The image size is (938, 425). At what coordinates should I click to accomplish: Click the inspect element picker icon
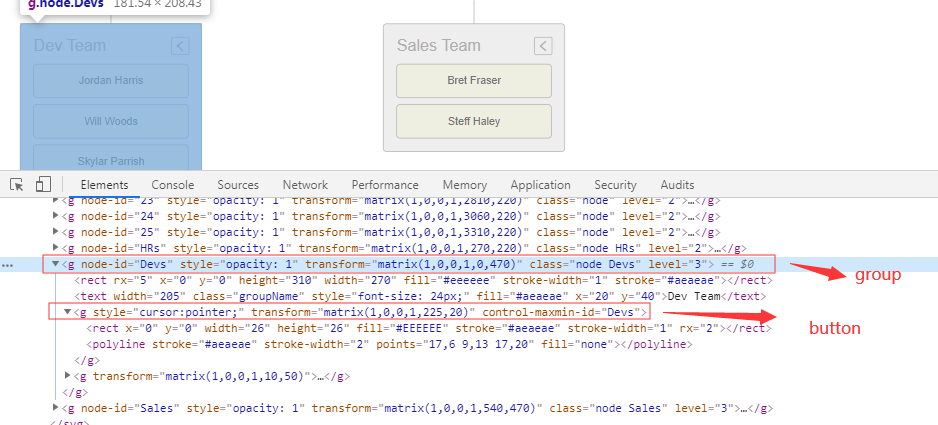17,184
